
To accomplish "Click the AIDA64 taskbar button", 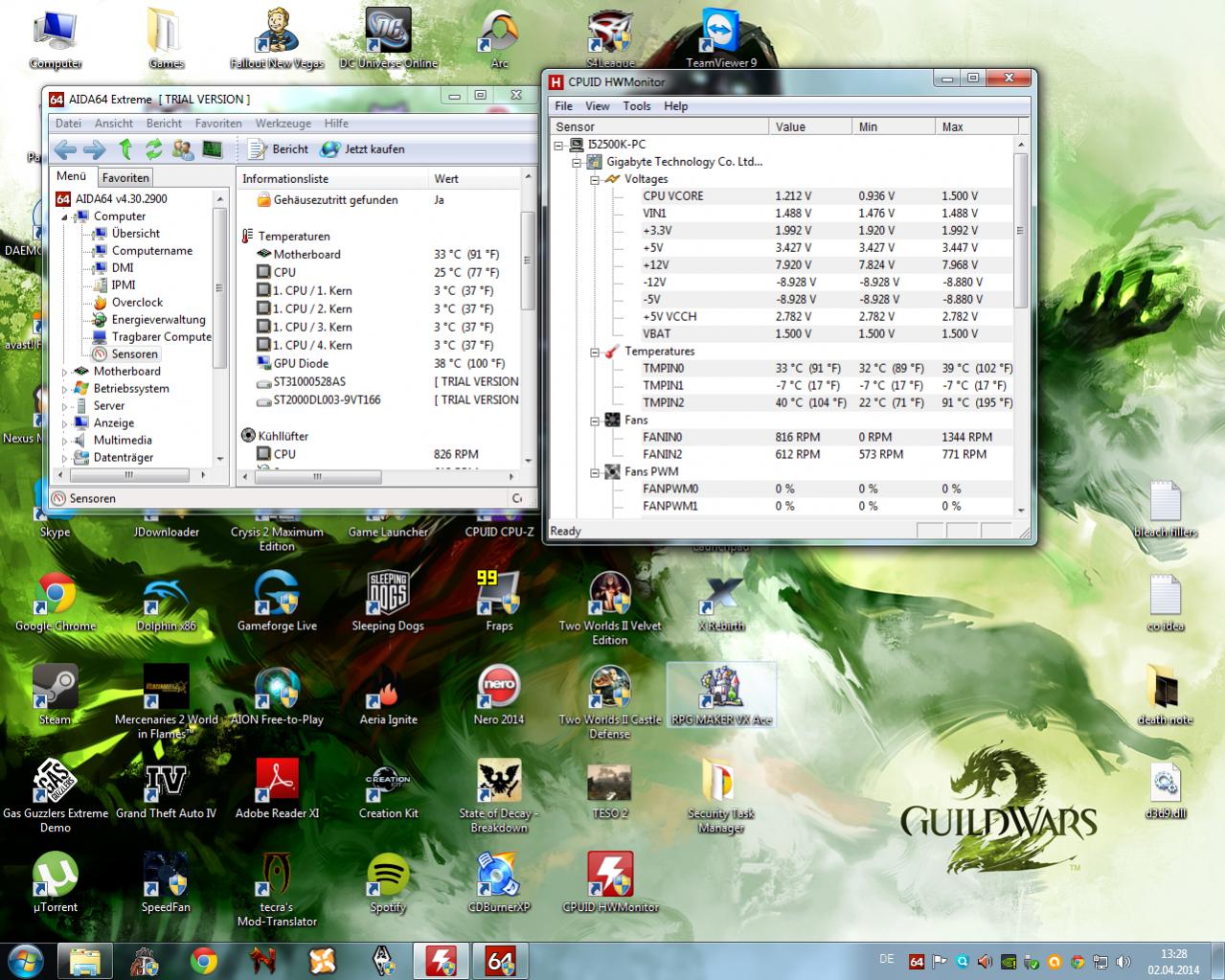I will tap(501, 960).
